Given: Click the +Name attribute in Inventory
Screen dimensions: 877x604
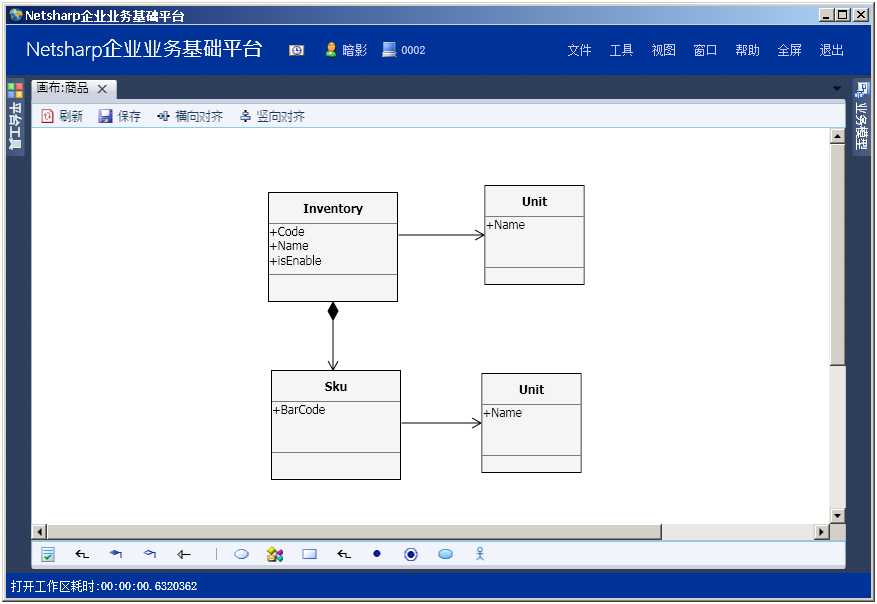Looking at the screenshot, I should pos(289,246).
